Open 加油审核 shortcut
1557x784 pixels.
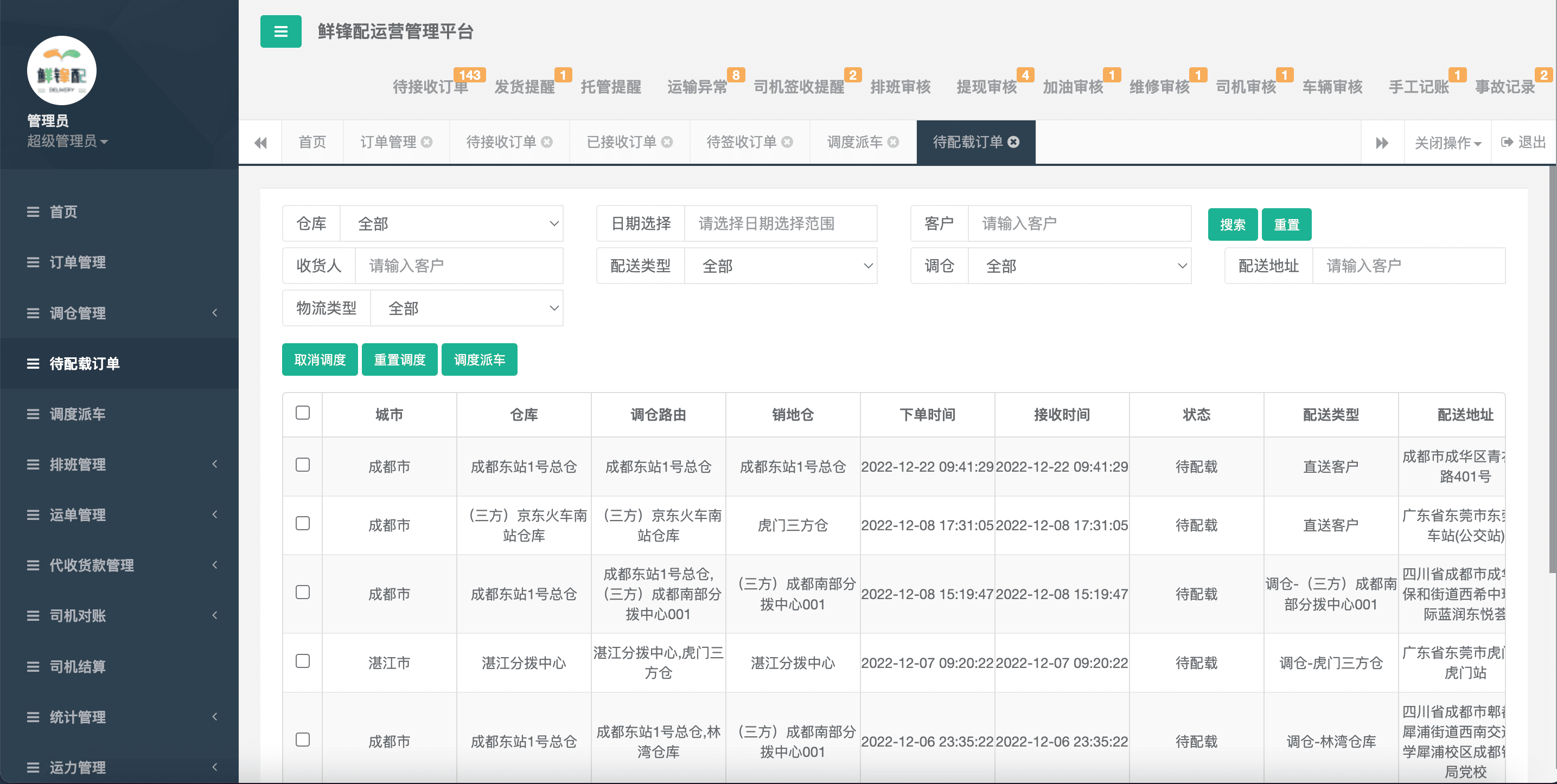point(1074,87)
